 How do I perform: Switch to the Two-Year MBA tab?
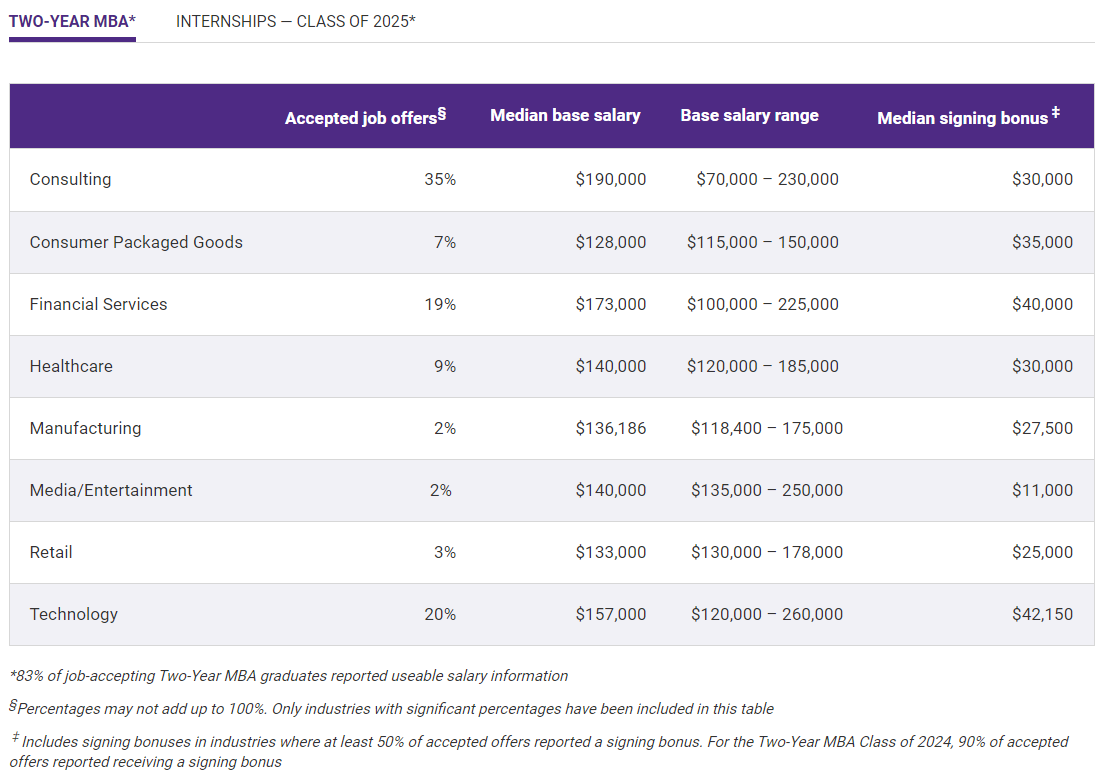(72, 21)
